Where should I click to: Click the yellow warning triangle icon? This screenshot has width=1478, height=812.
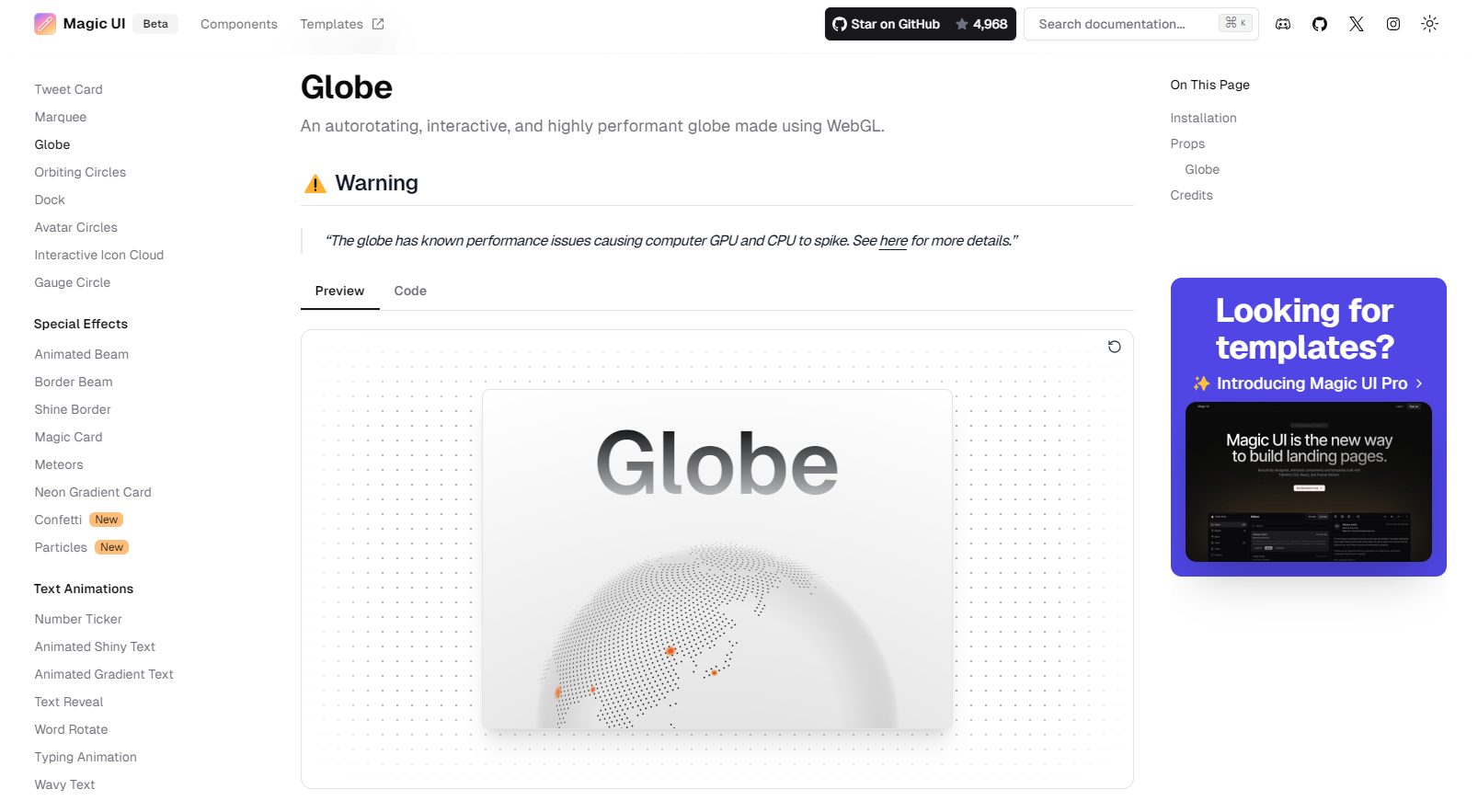pyautogui.click(x=315, y=184)
